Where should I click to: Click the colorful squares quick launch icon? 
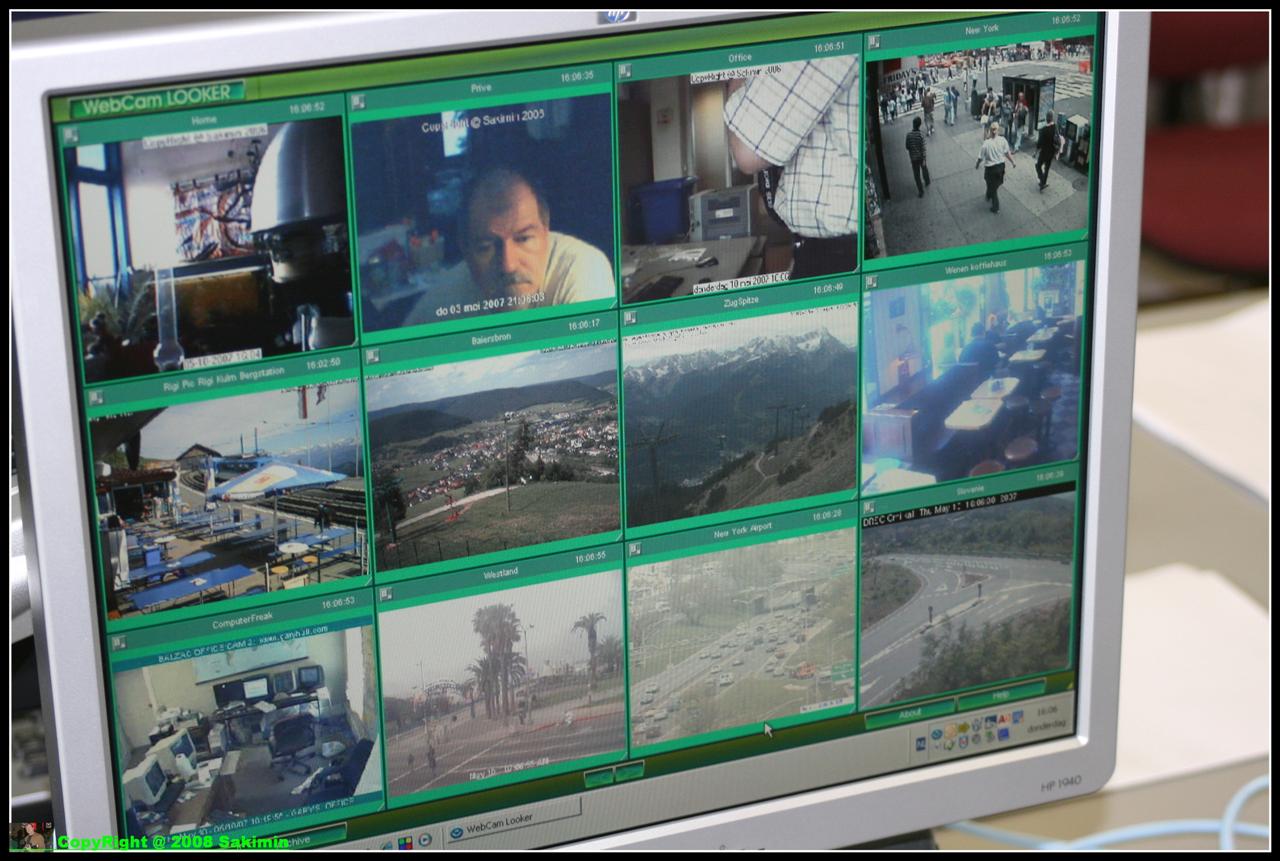pyautogui.click(x=405, y=842)
